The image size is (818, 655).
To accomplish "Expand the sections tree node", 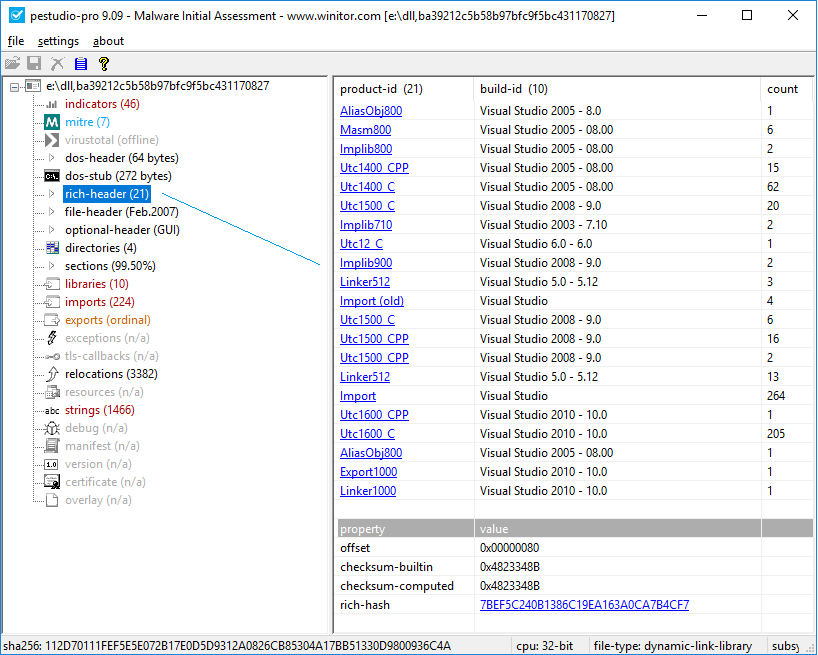I will click(52, 265).
